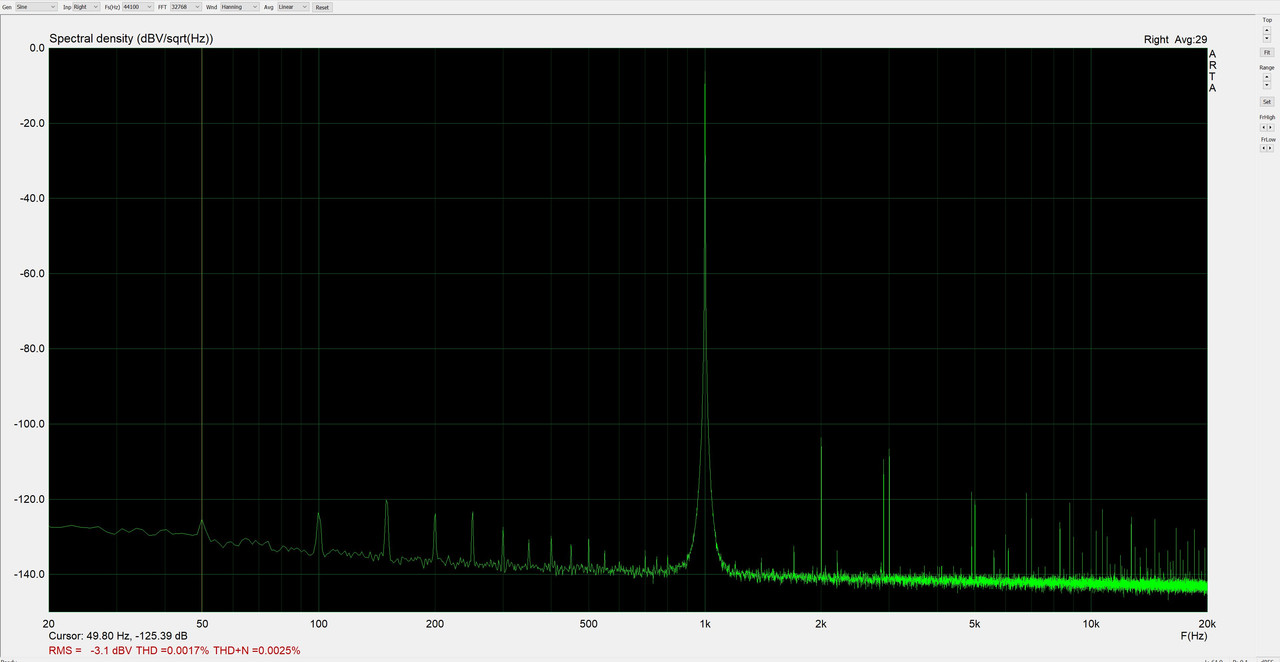Image resolution: width=1280 pixels, height=662 pixels.
Task: Click the Top up arrow
Action: [1267, 30]
